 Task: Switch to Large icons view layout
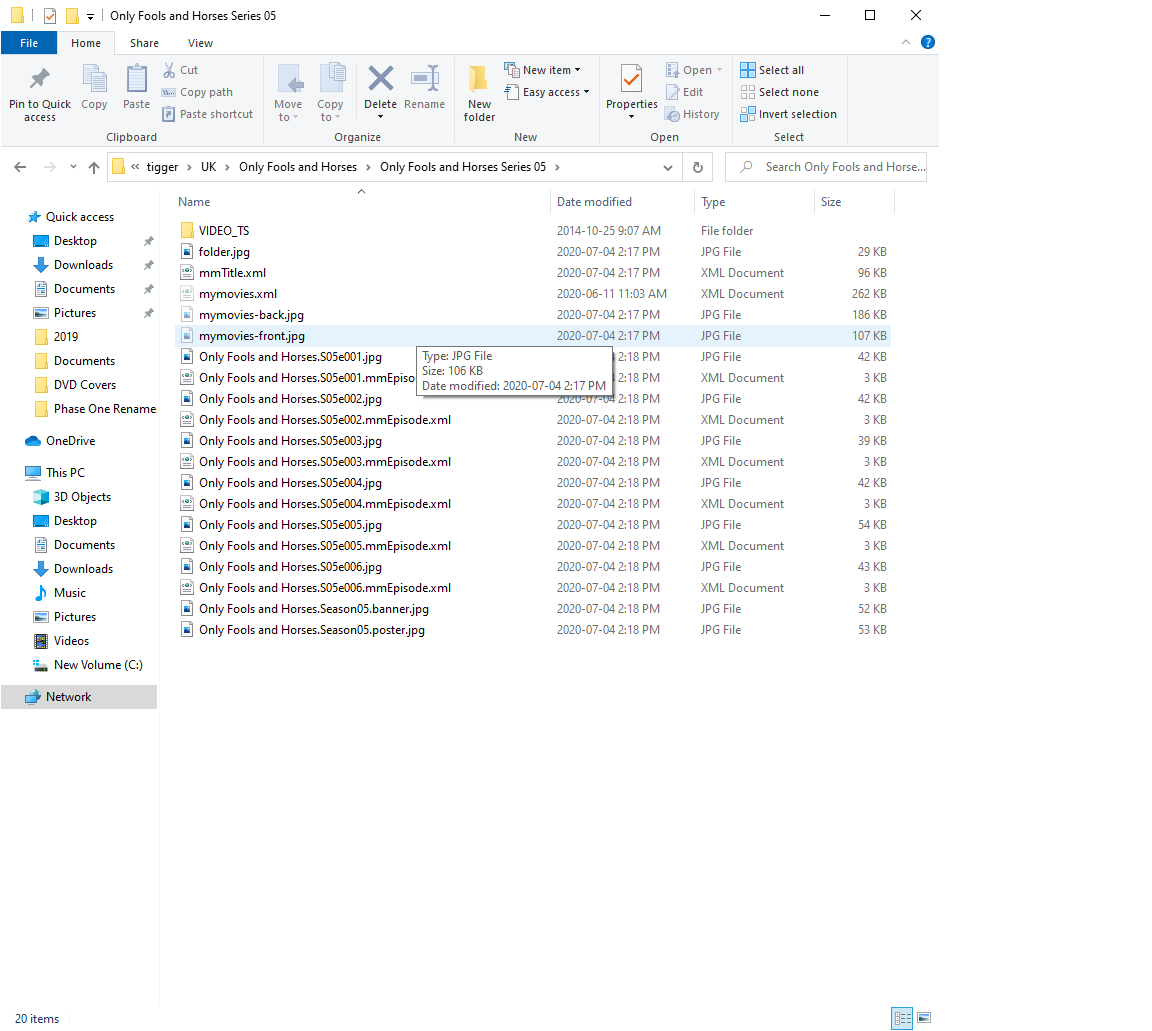[x=924, y=1019]
